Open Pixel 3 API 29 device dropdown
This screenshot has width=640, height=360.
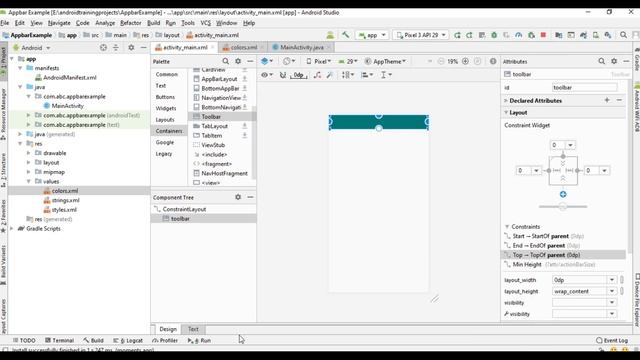[421, 35]
